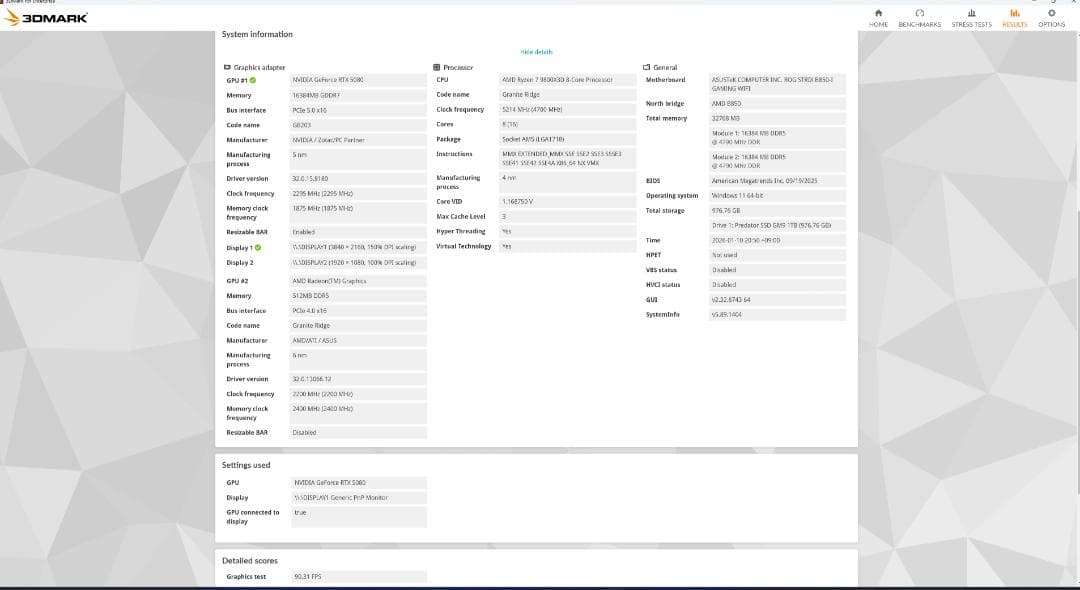This screenshot has height=590, width=1080.
Task: Collapse system info via Hide details
Action: tap(536, 52)
